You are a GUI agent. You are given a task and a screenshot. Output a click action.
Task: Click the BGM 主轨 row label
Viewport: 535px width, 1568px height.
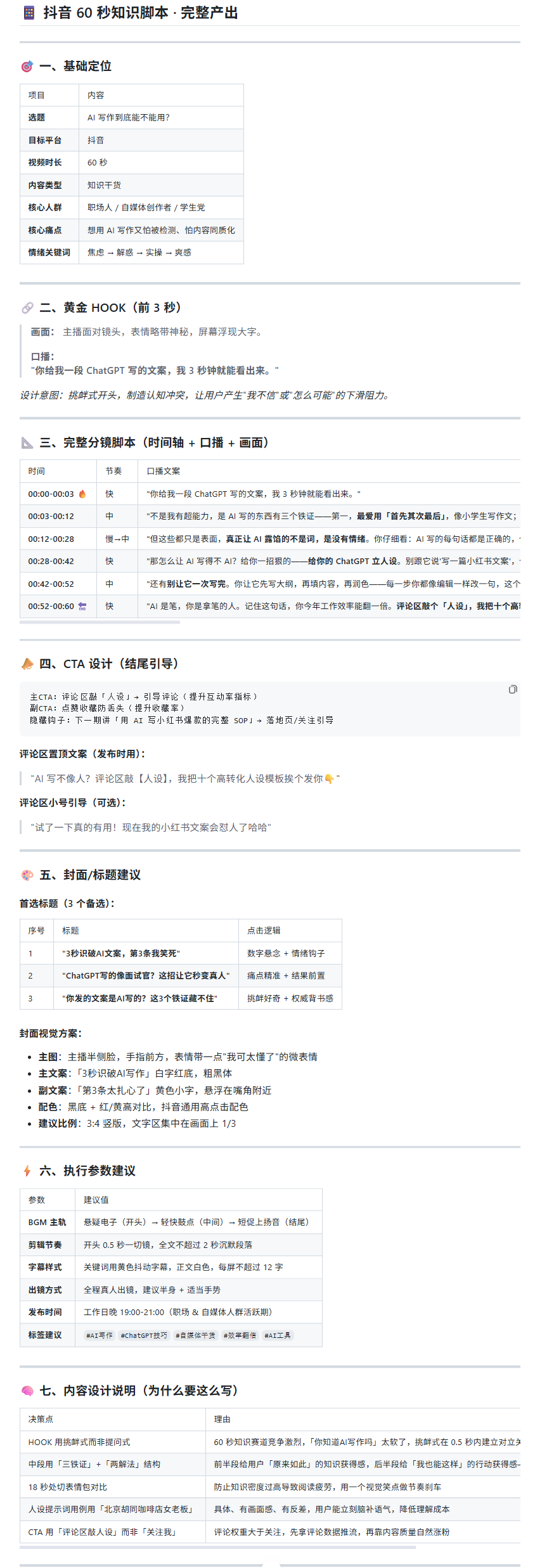coord(48,1222)
